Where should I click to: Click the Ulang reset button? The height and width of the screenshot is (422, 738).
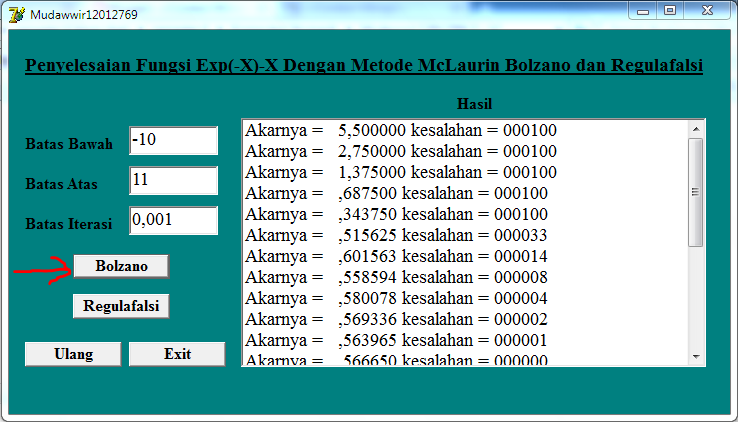point(73,354)
